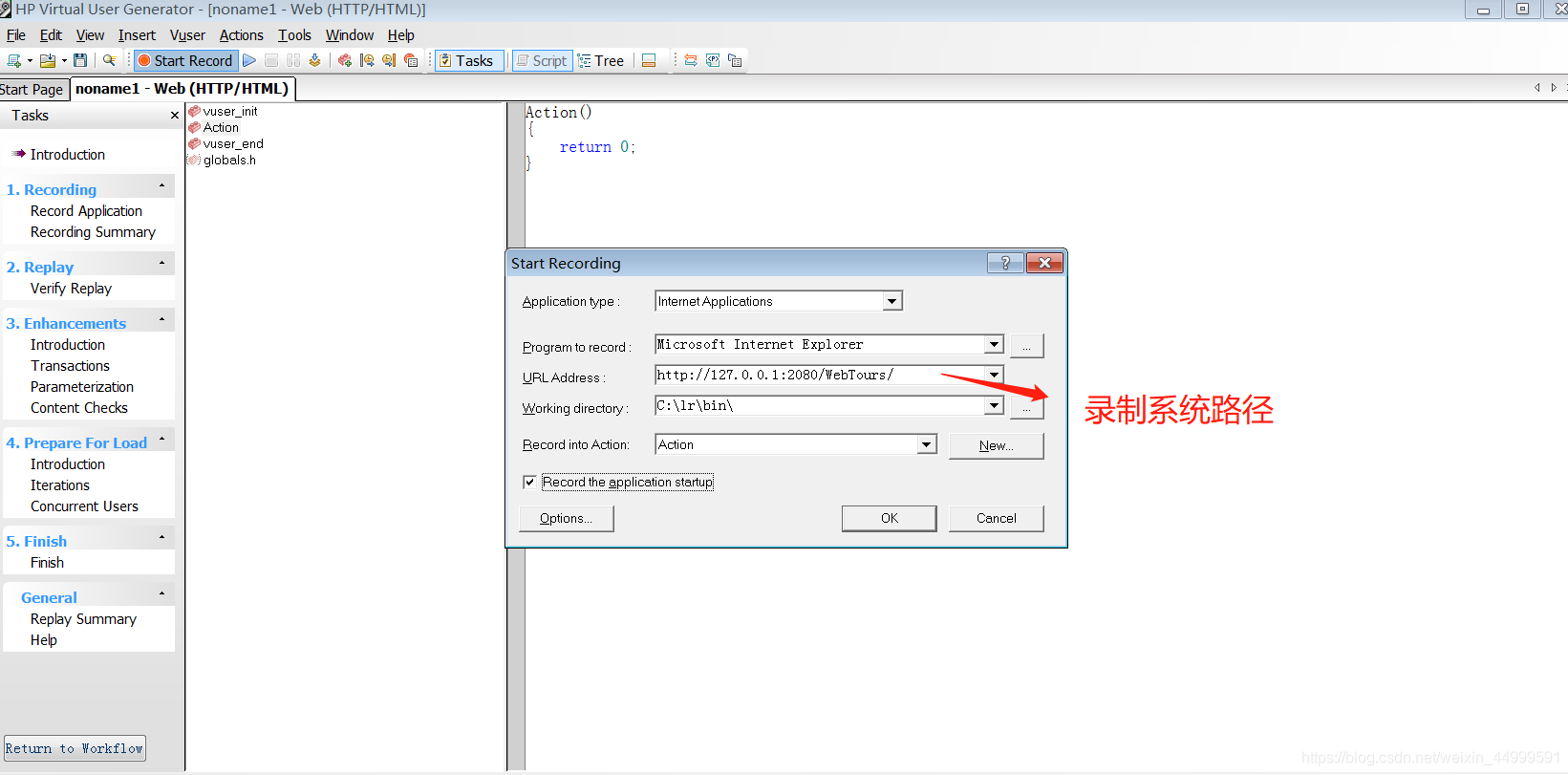Open the URL Address dropdown arrow

tap(994, 375)
